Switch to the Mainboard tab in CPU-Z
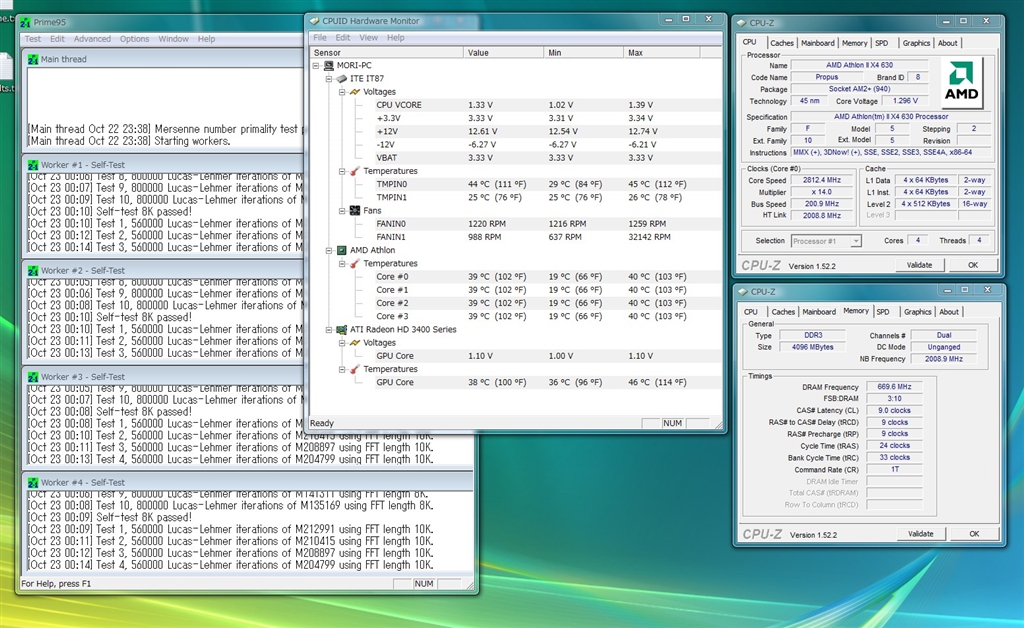Image resolution: width=1024 pixels, height=628 pixels. 817,43
